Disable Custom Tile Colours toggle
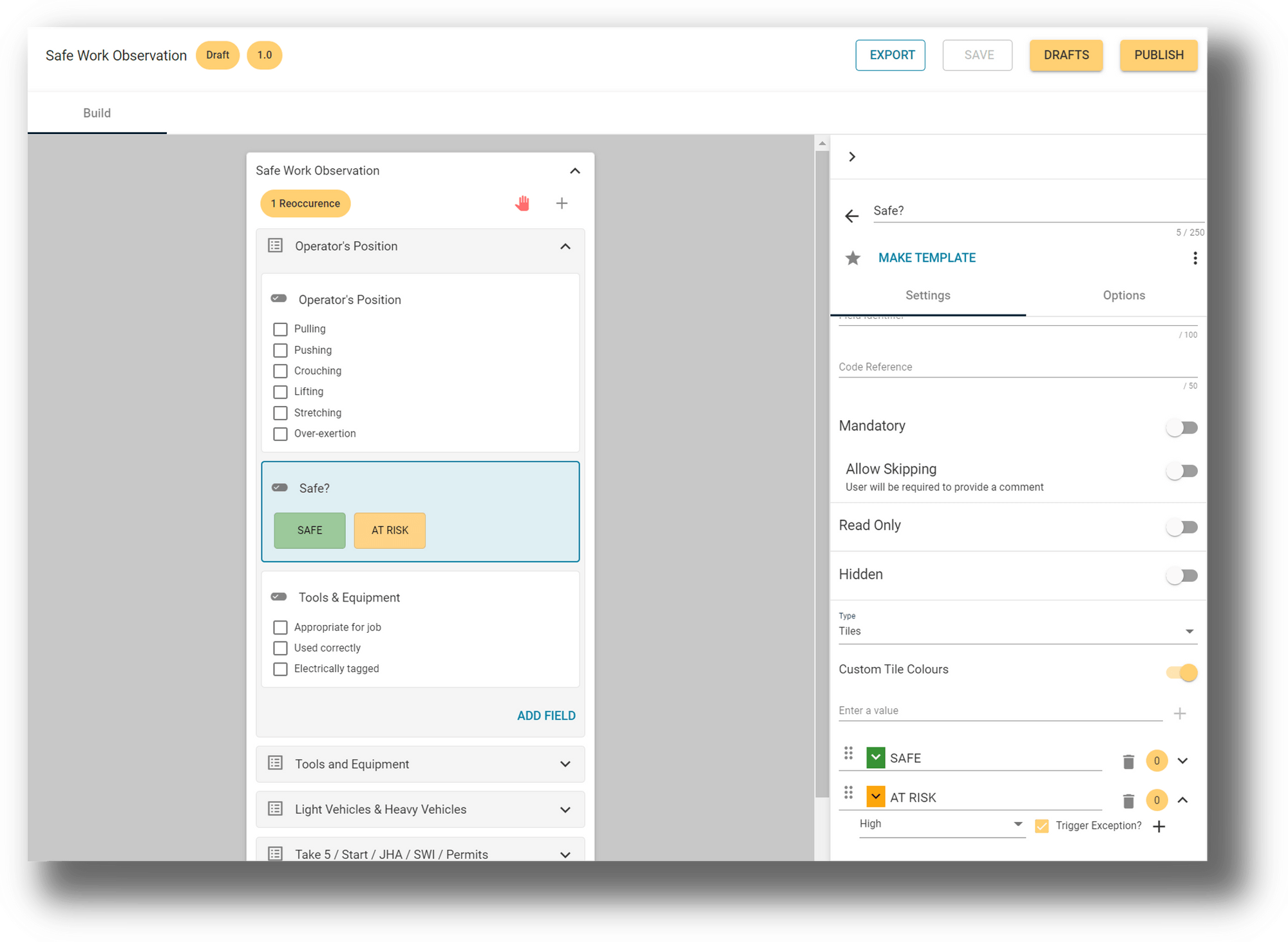This screenshot has width=1288, height=942. click(x=1182, y=673)
